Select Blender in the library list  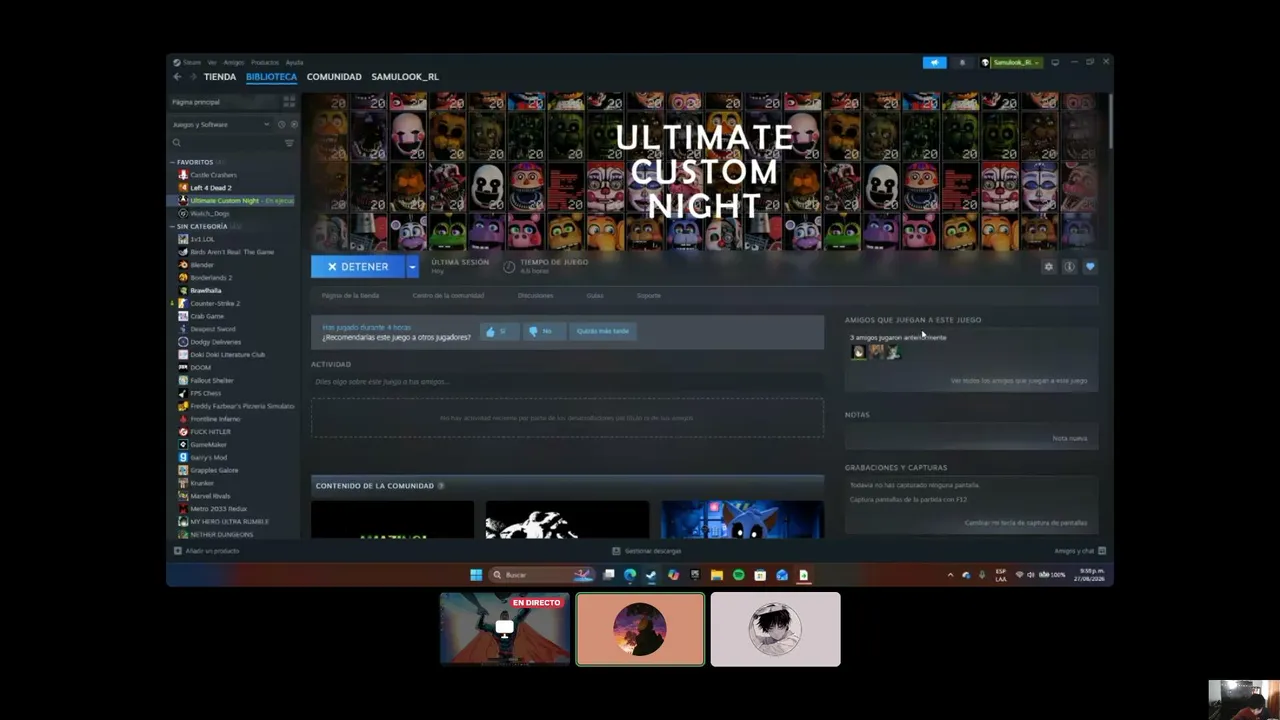tap(203, 265)
